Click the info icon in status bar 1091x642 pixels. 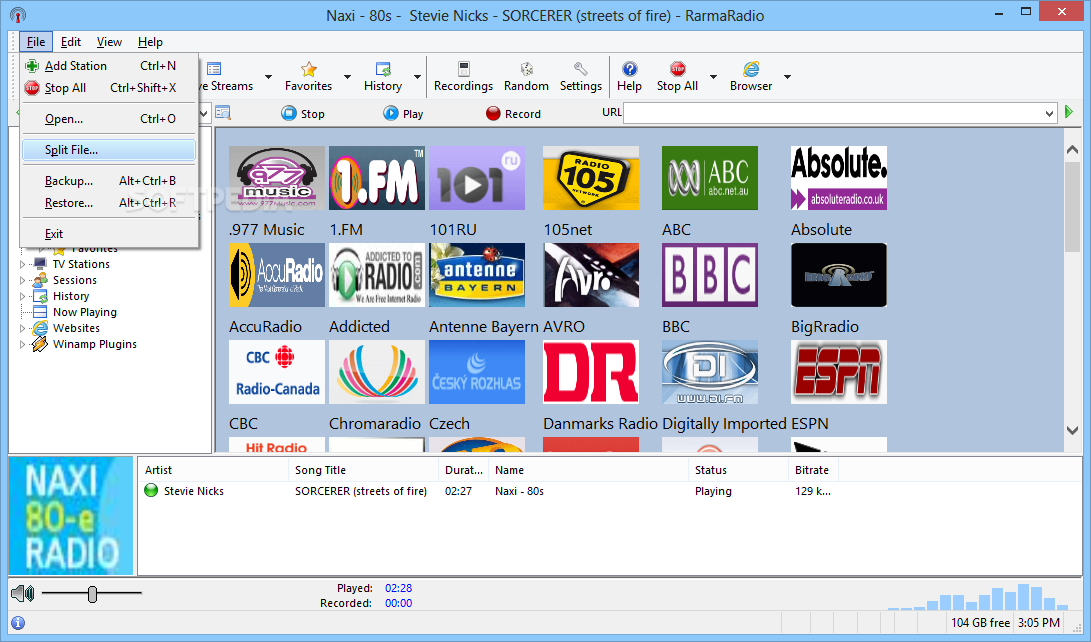tap(18, 623)
